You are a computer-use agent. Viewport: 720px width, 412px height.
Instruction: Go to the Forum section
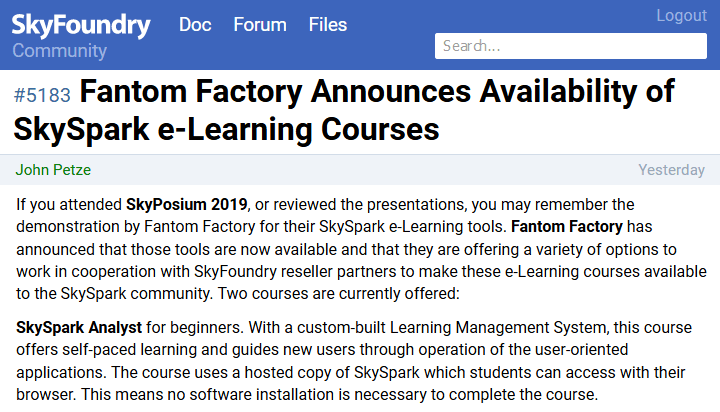pyautogui.click(x=260, y=25)
